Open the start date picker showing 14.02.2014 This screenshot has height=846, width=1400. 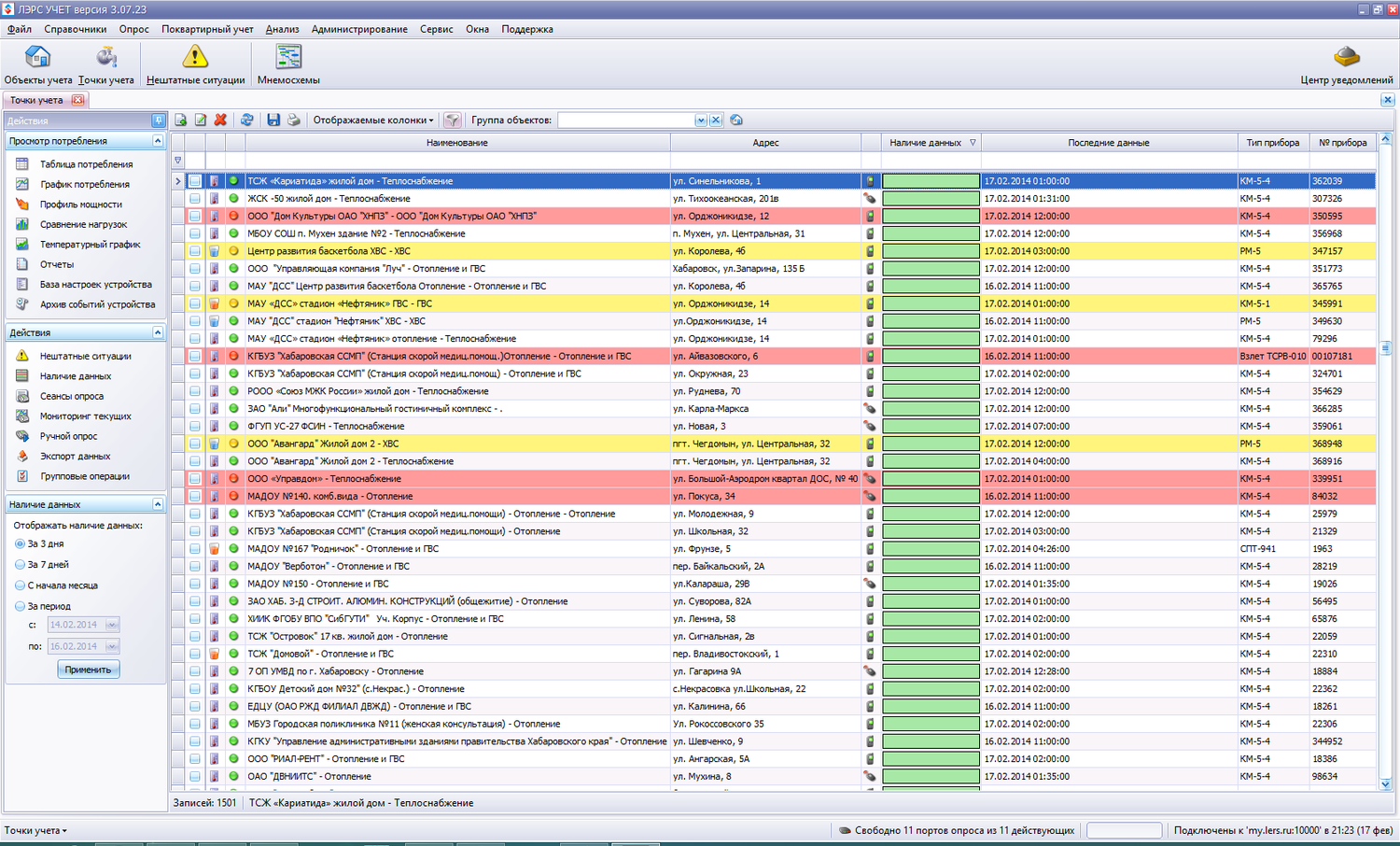tap(112, 625)
